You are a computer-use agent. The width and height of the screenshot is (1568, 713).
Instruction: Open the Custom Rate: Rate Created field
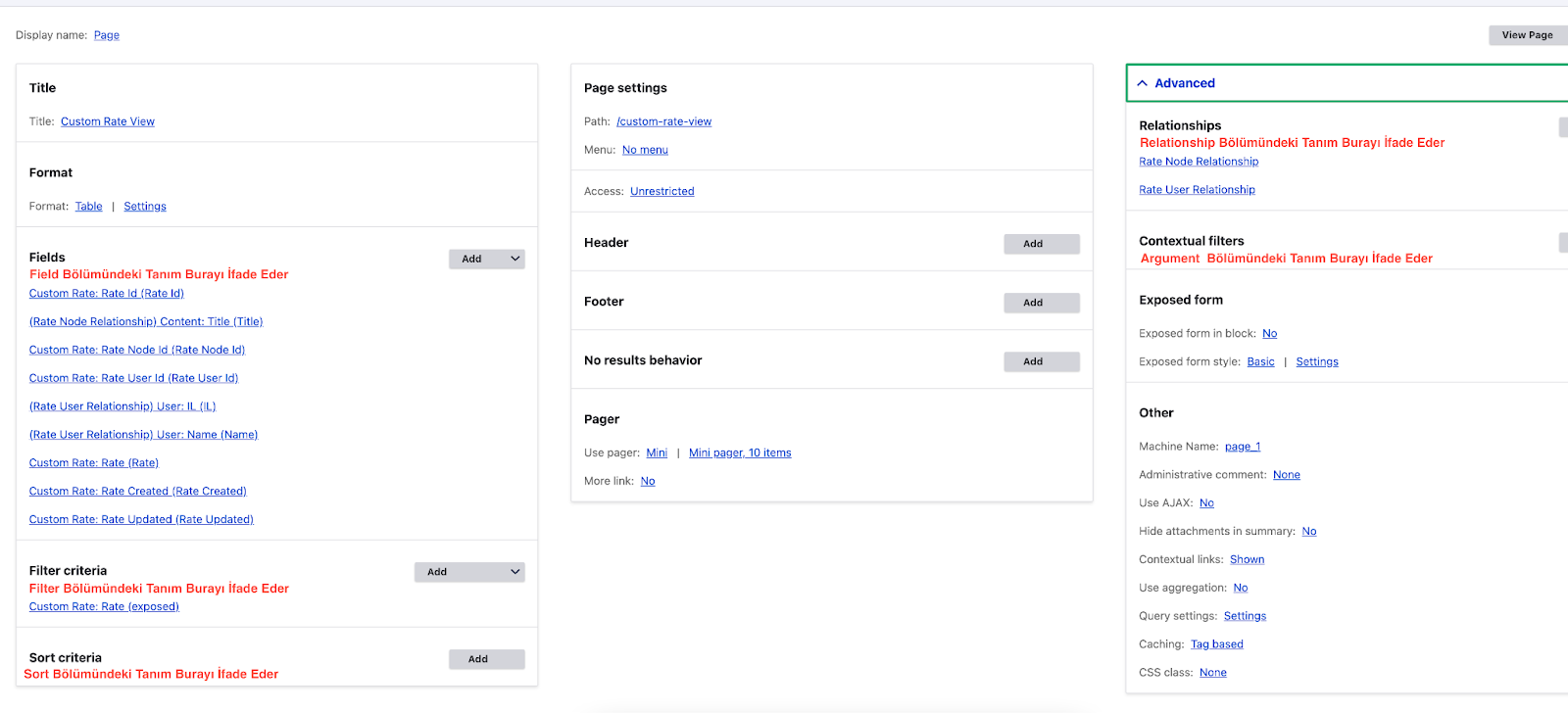(137, 492)
